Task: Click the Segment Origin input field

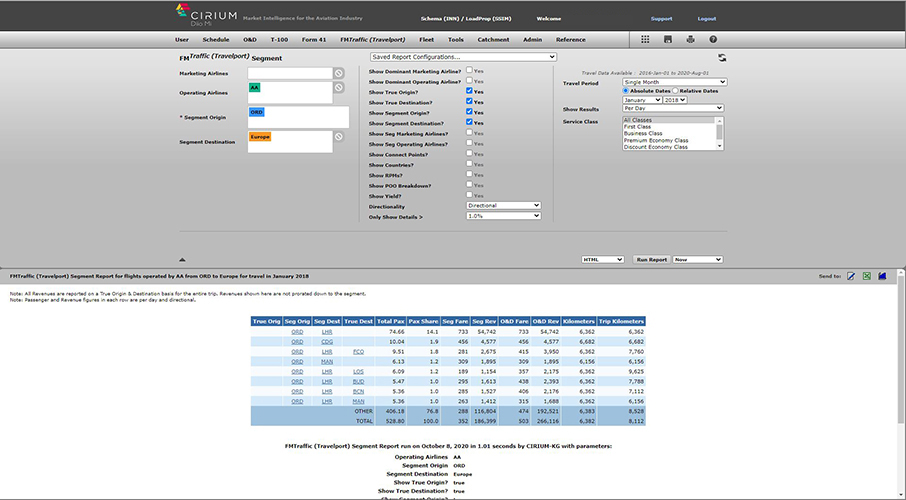Action: [x=298, y=117]
